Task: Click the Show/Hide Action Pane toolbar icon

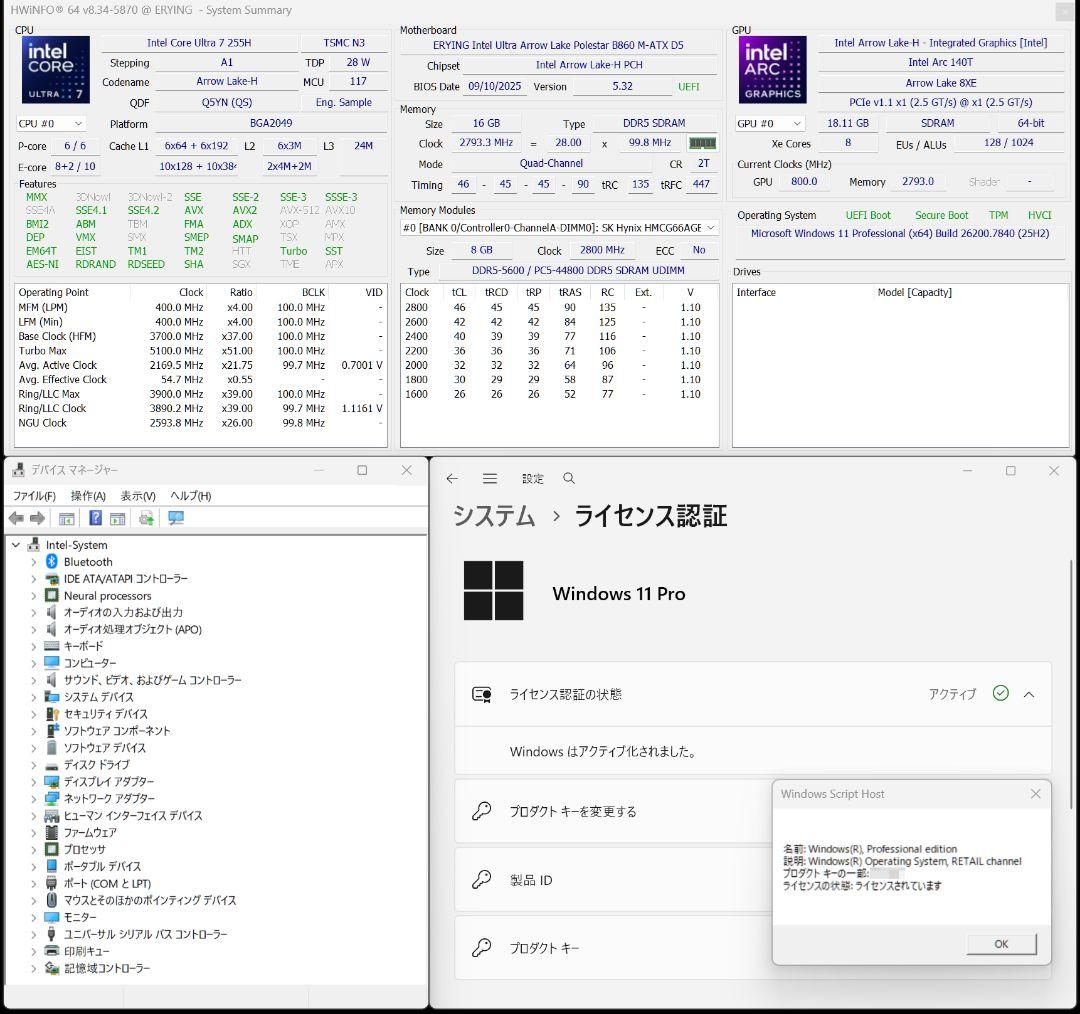Action: click(118, 518)
